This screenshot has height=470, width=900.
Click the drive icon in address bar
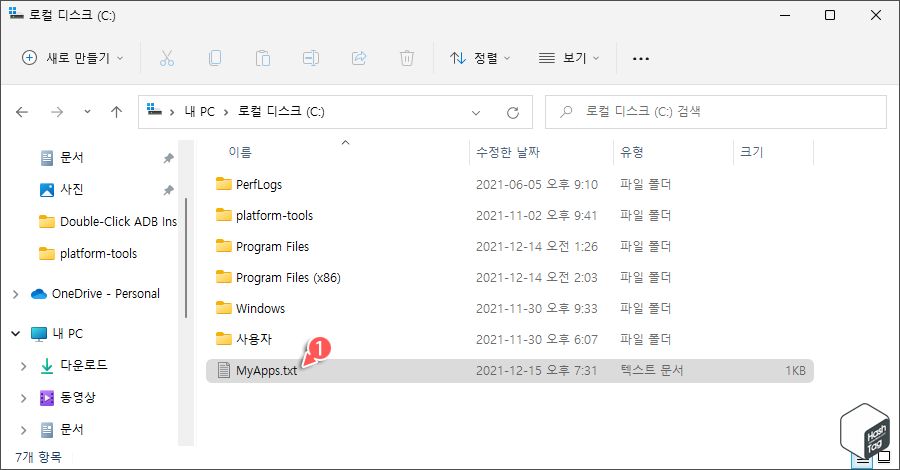154,110
